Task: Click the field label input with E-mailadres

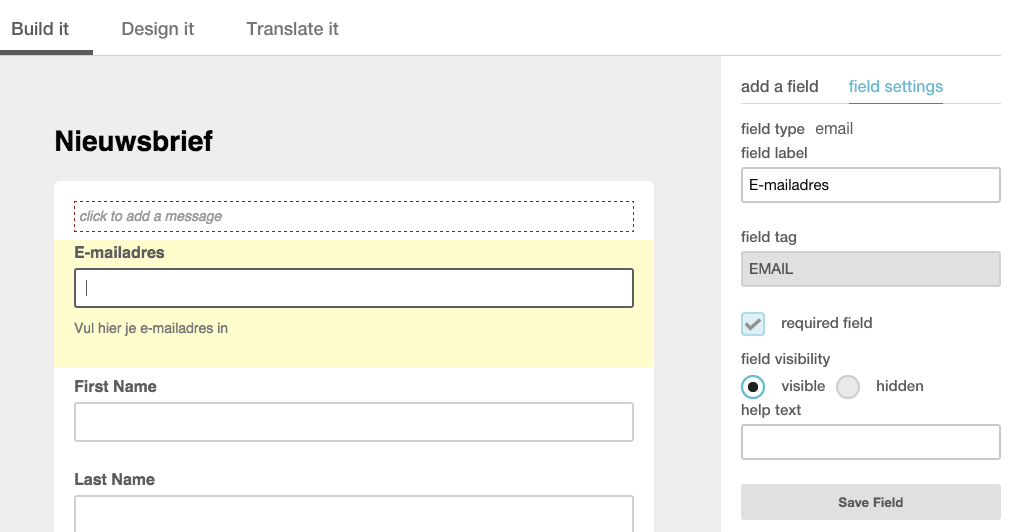Action: coord(870,185)
